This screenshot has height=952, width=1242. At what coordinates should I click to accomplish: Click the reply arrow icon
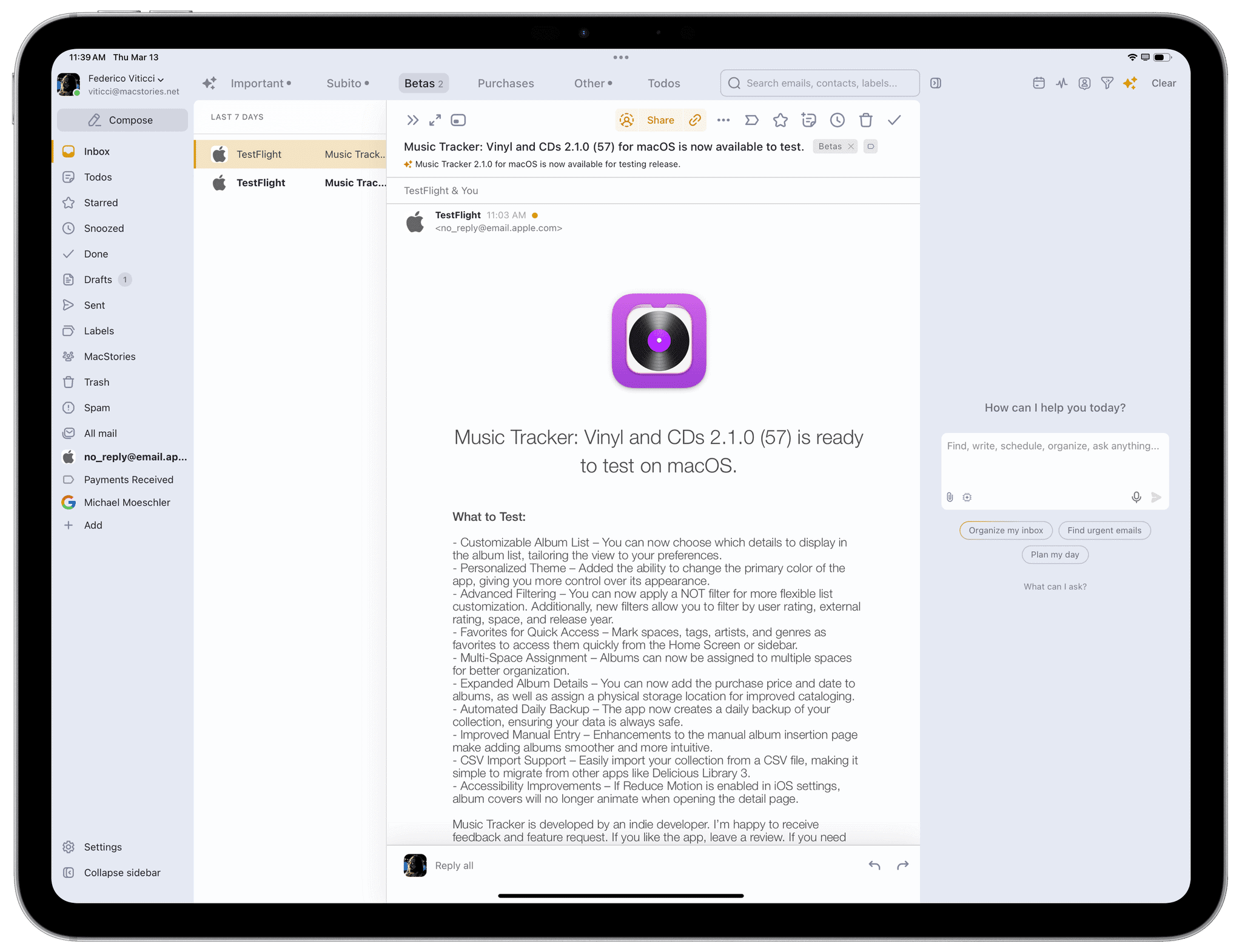(x=874, y=866)
